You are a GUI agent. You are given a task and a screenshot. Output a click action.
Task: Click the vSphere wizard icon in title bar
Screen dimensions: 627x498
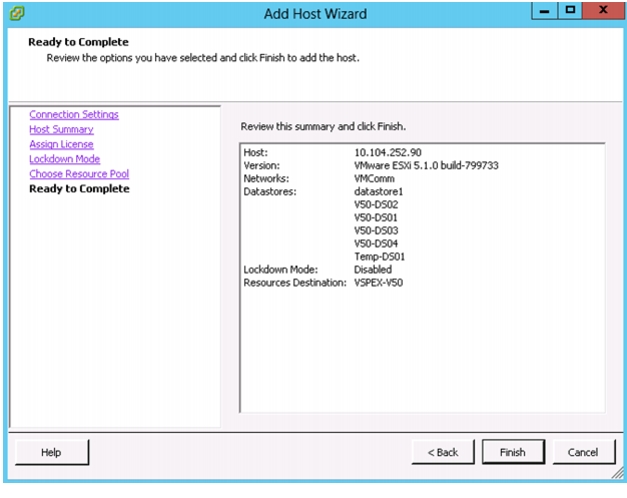point(16,14)
